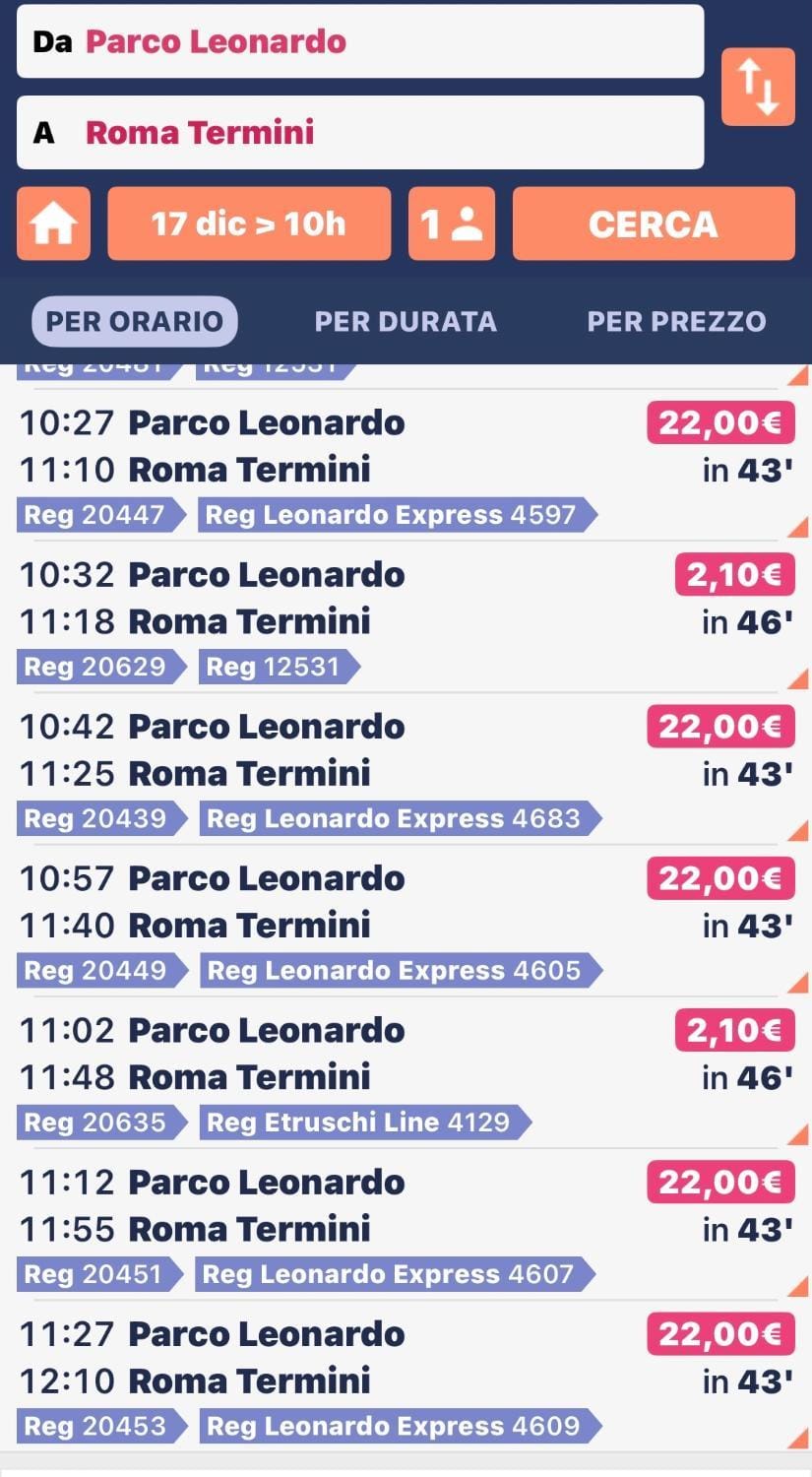Tap the Reg 20629 train tag
The image size is (812, 1477).
(x=100, y=667)
